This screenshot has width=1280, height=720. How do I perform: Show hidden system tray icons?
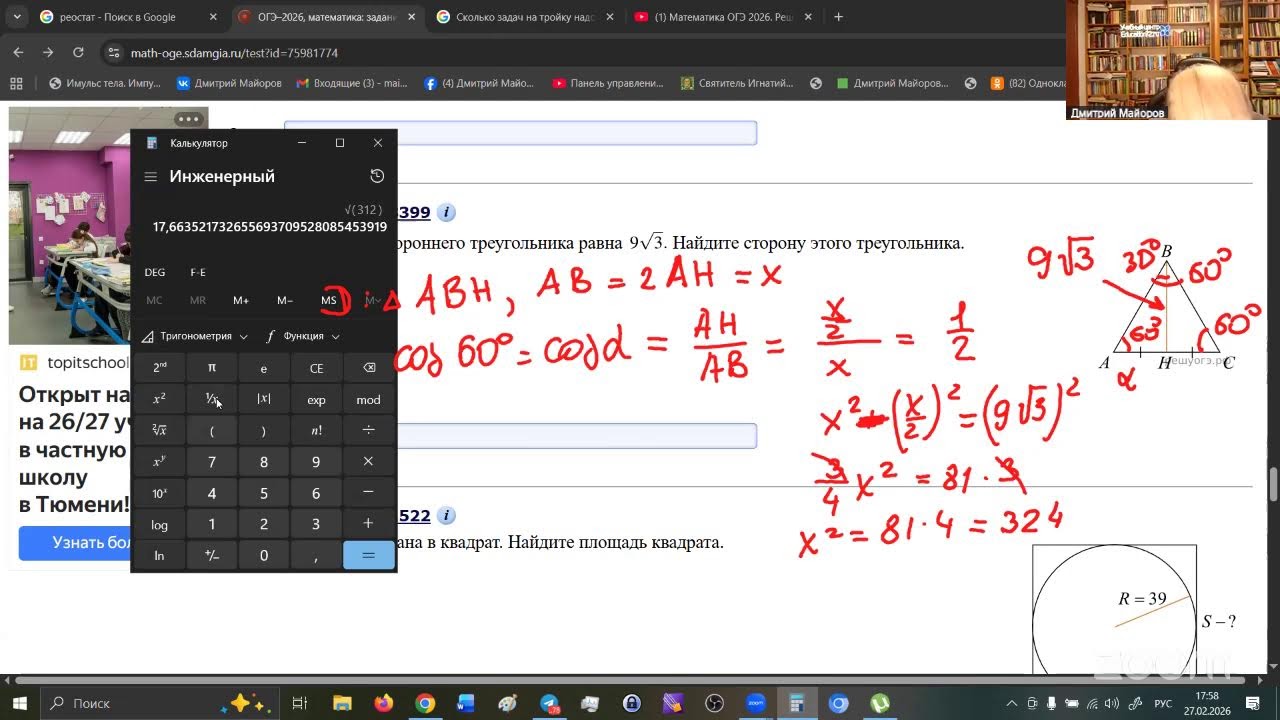[1012, 703]
